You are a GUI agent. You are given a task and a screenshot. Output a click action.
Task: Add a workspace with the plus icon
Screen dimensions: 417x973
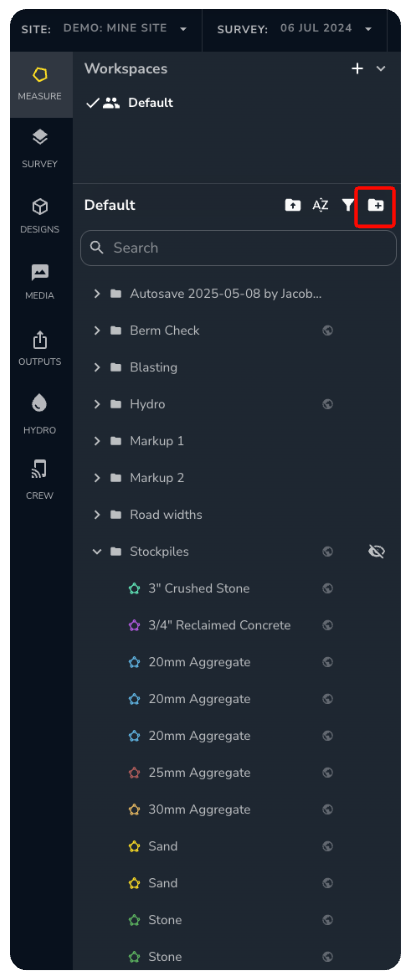[x=357, y=69]
